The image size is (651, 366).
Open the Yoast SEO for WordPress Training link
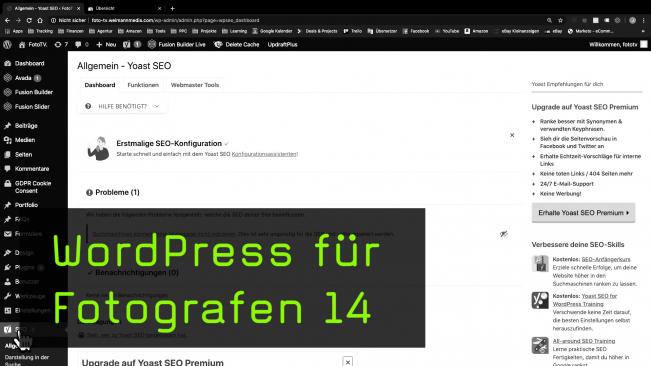click(x=585, y=300)
